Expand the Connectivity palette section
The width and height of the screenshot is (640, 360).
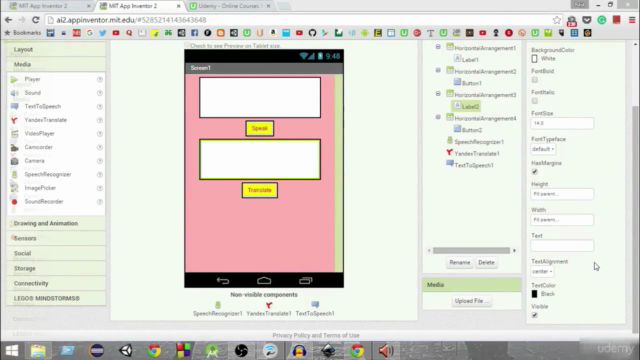56,283
